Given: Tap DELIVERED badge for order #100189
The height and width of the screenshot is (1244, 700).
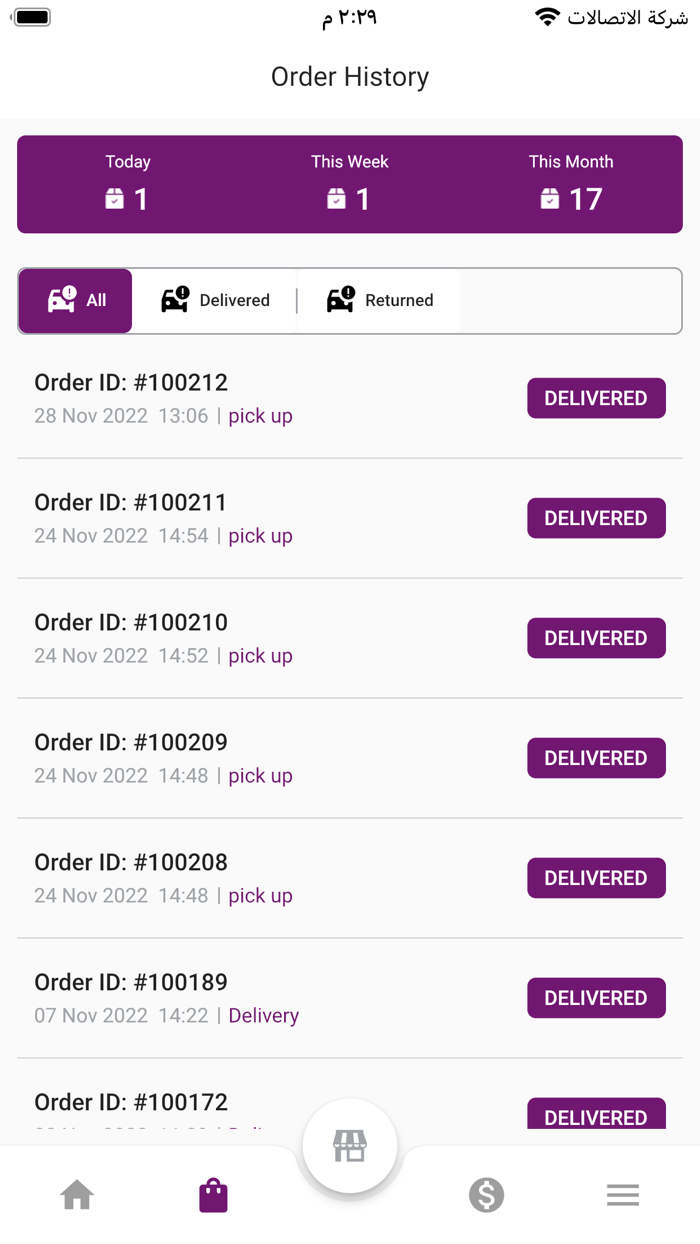Looking at the screenshot, I should pos(596,998).
